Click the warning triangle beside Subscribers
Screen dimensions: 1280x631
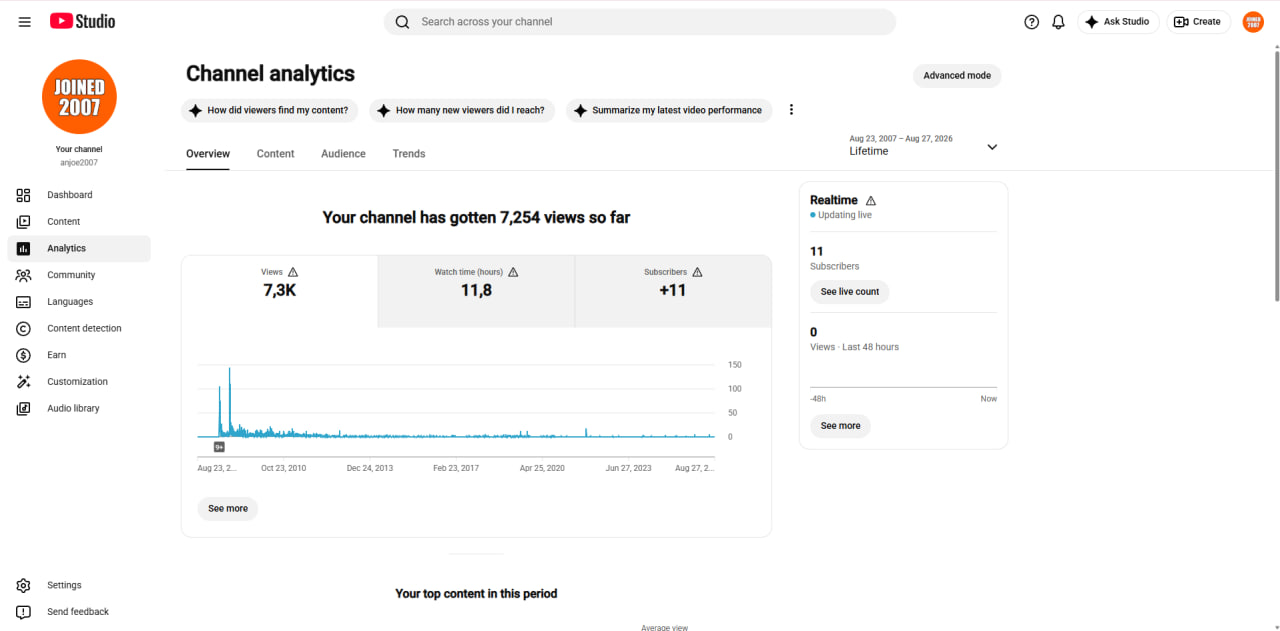(697, 272)
